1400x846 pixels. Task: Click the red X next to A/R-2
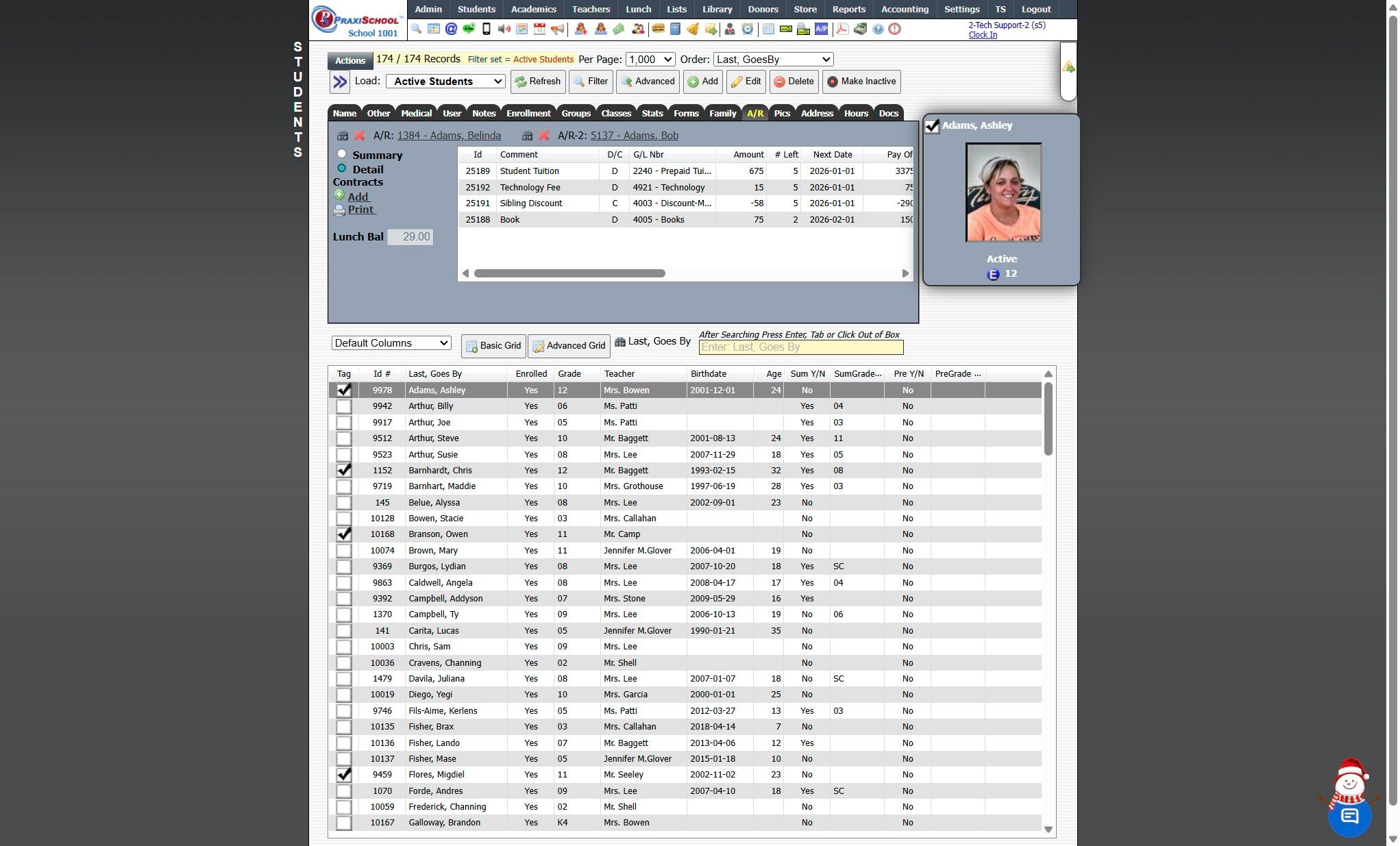(543, 136)
